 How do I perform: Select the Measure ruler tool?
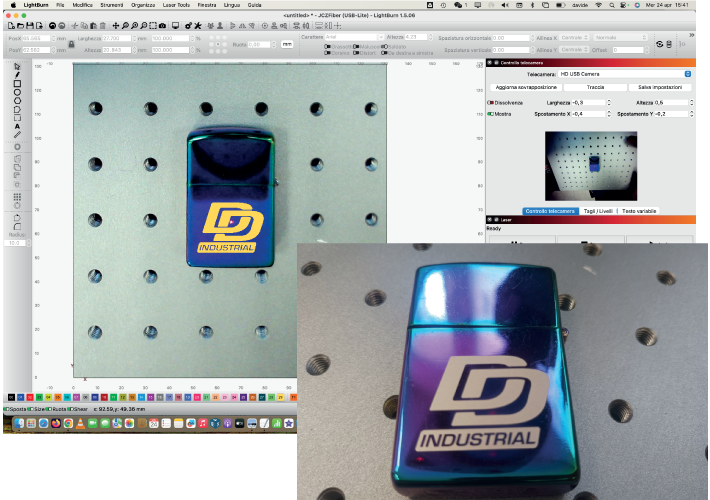pos(17,135)
